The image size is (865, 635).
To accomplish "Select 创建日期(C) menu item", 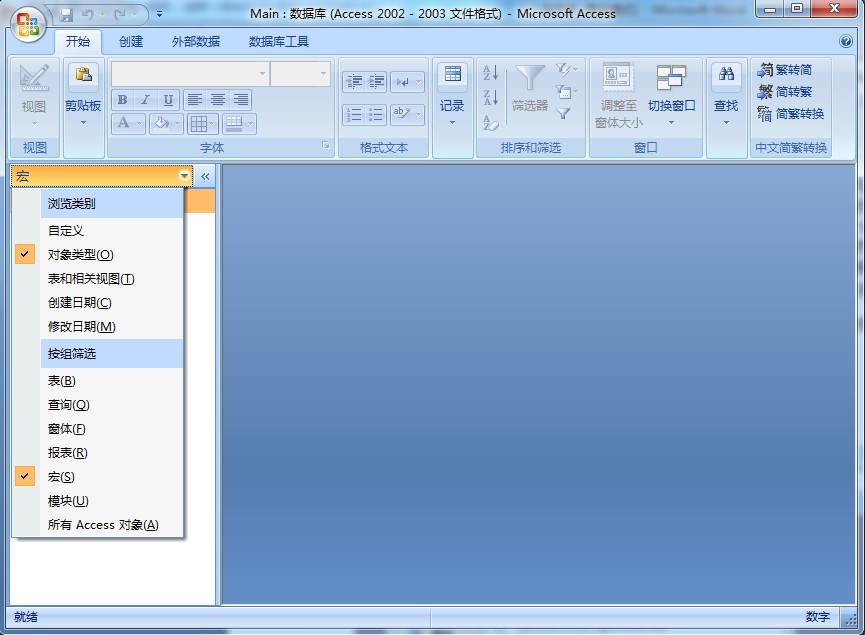I will tap(97, 303).
